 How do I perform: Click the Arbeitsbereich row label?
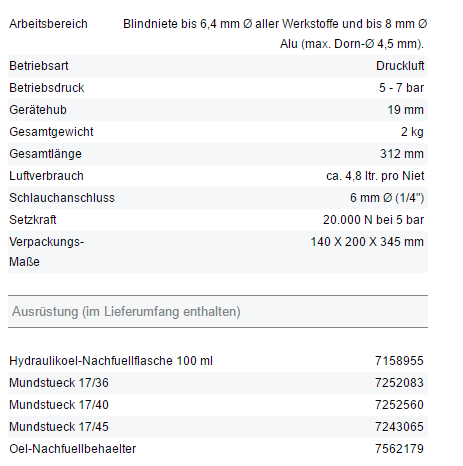coord(48,24)
